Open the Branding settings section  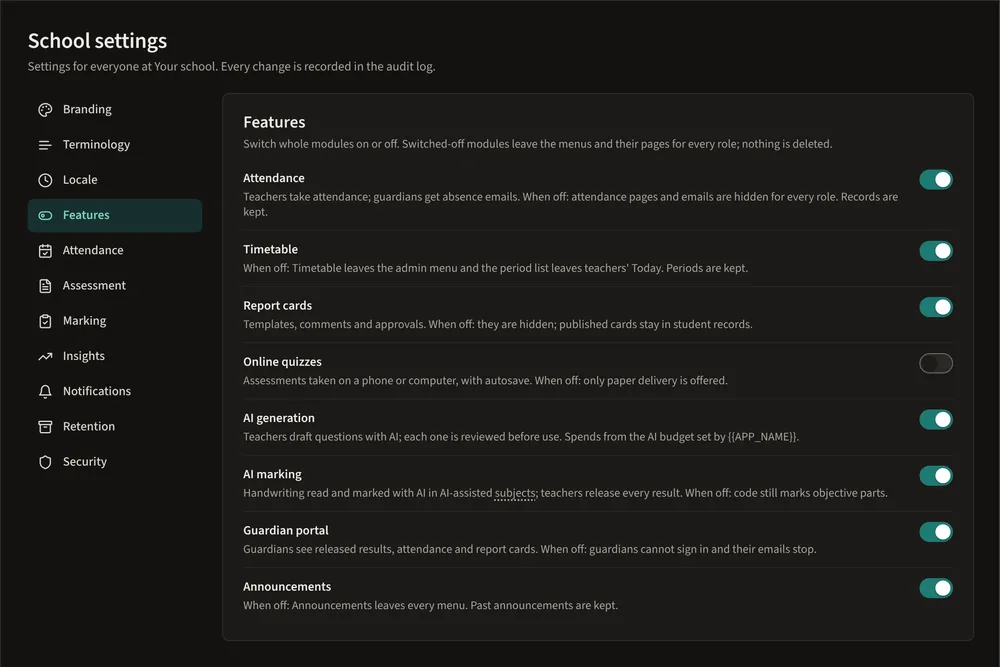pyautogui.click(x=115, y=110)
